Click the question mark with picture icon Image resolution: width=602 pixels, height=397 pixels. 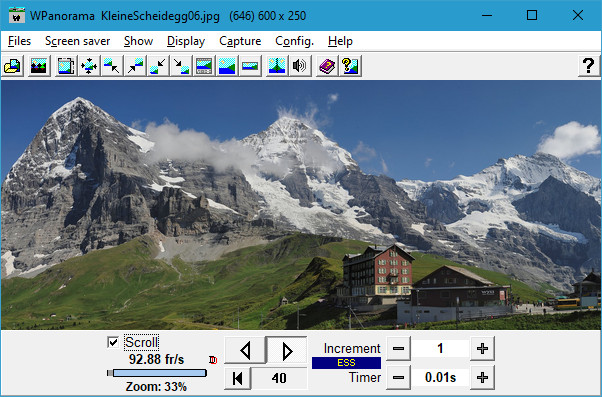[350, 66]
